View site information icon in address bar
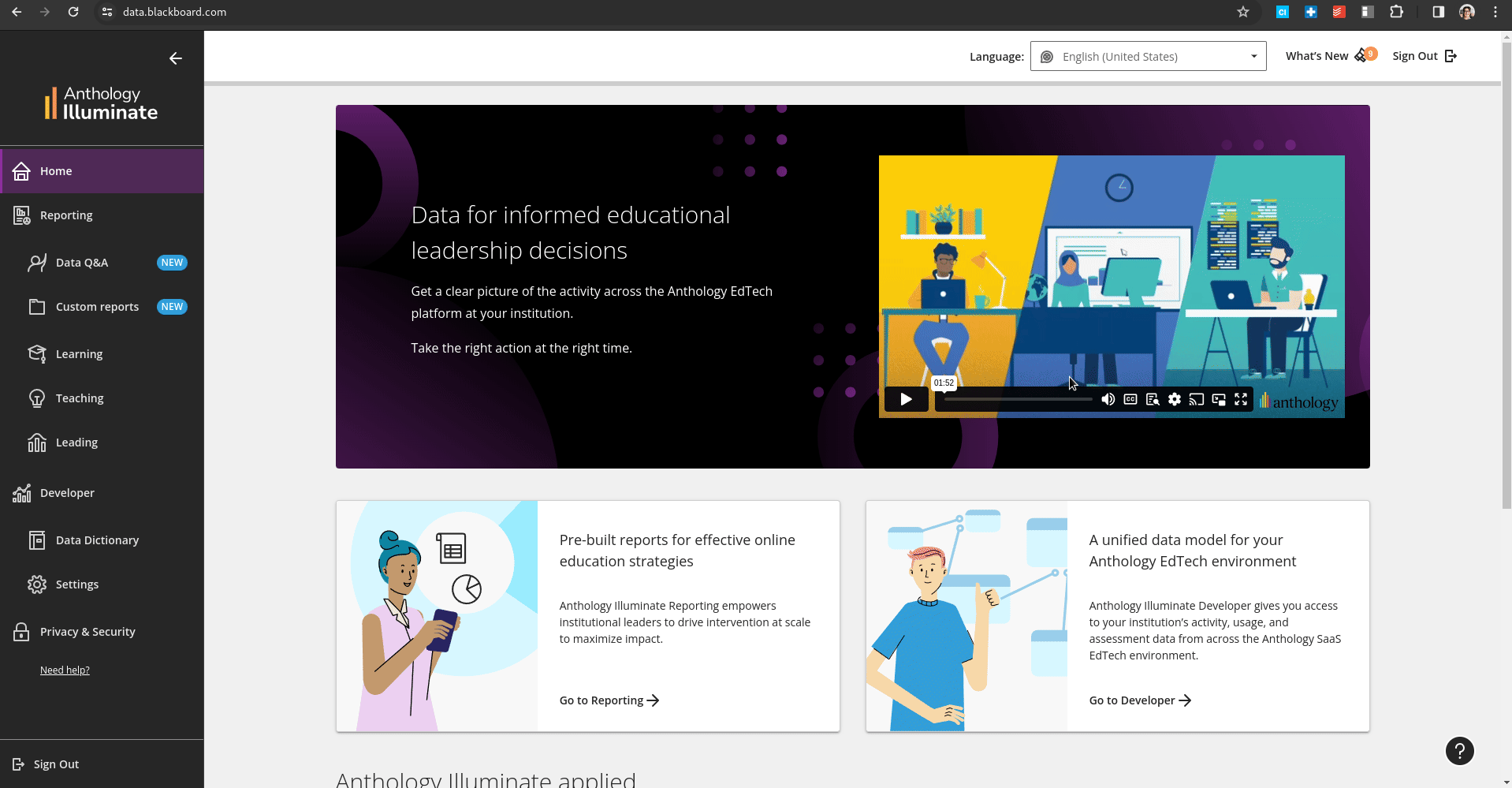This screenshot has height=788, width=1512. tap(107, 12)
